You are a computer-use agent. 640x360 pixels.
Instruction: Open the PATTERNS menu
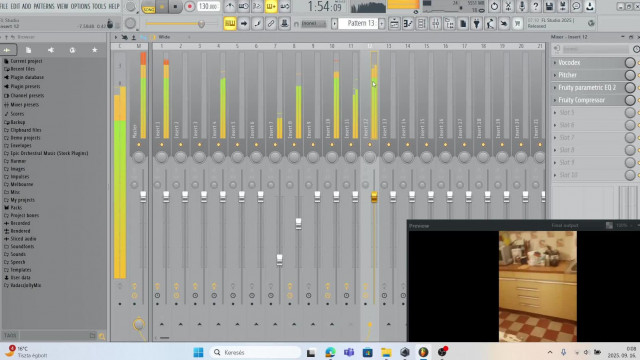[44, 6]
